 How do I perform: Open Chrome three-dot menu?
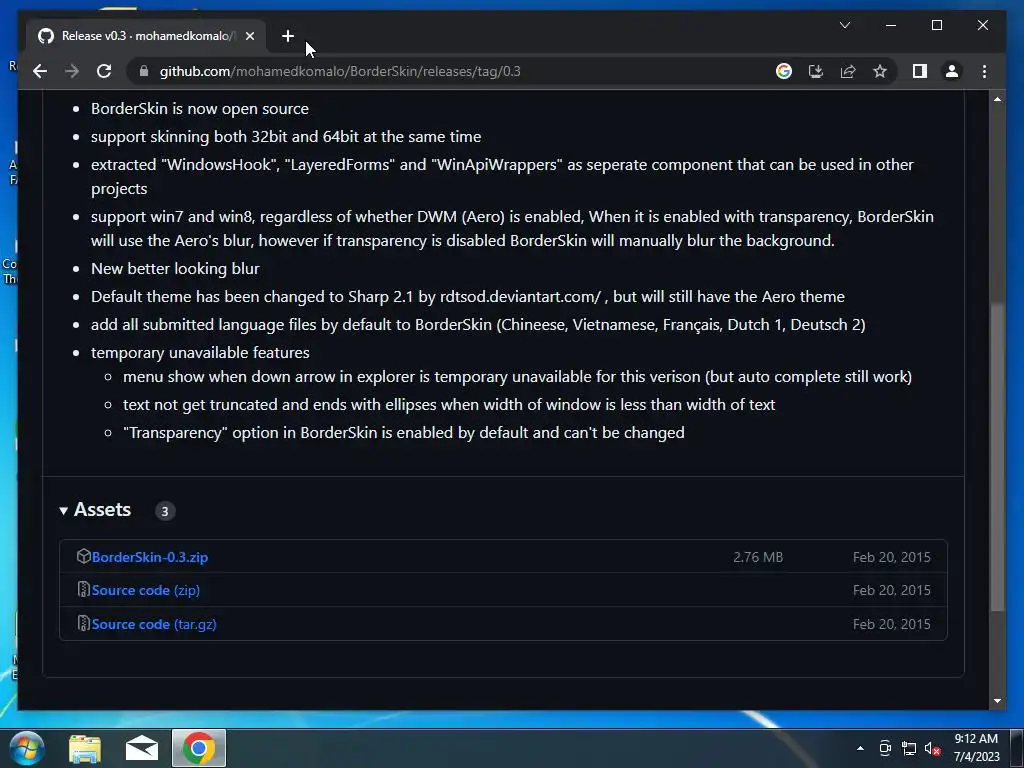pyautogui.click(x=984, y=71)
